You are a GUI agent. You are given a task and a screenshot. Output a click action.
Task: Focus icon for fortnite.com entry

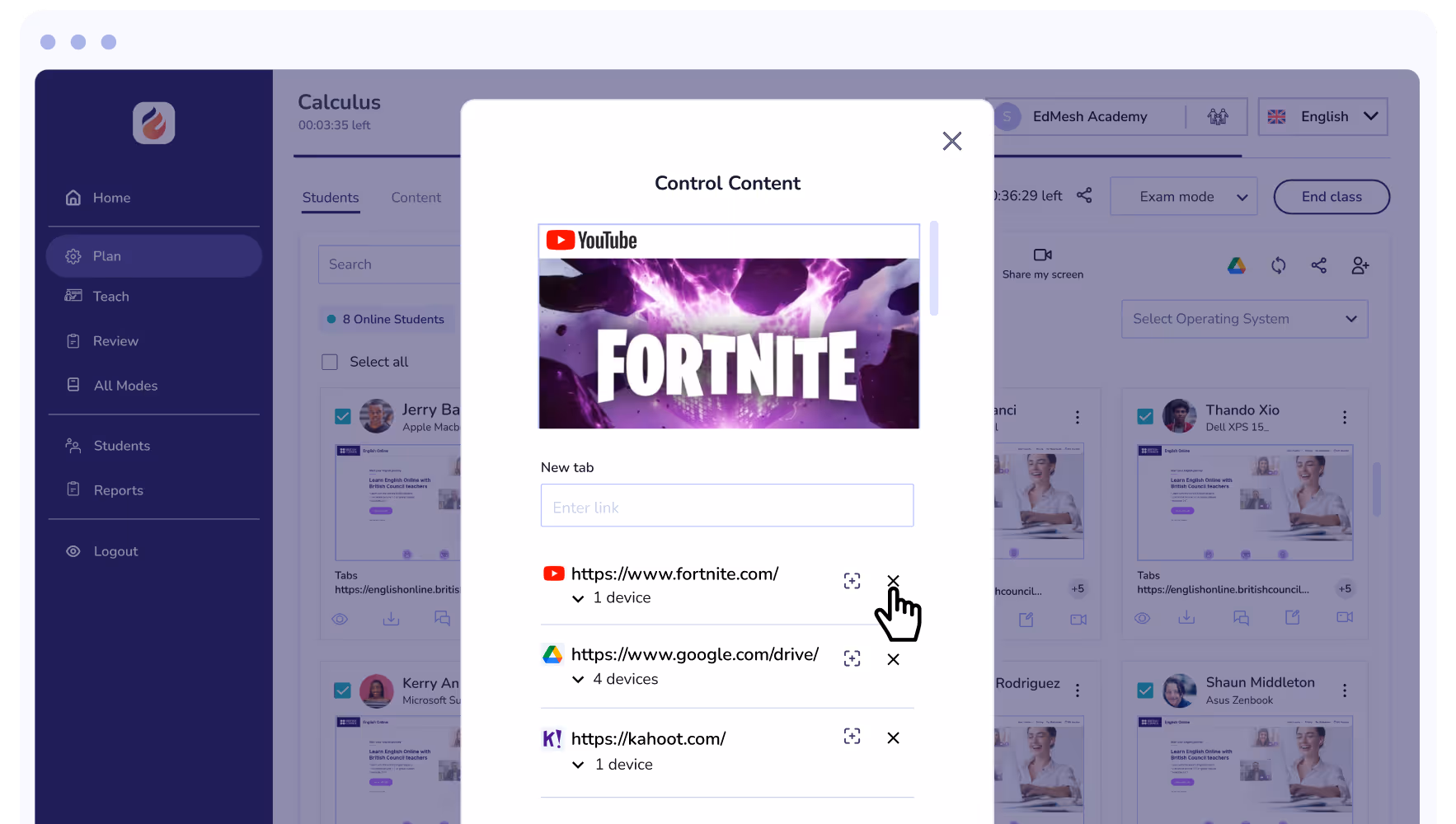[852, 581]
